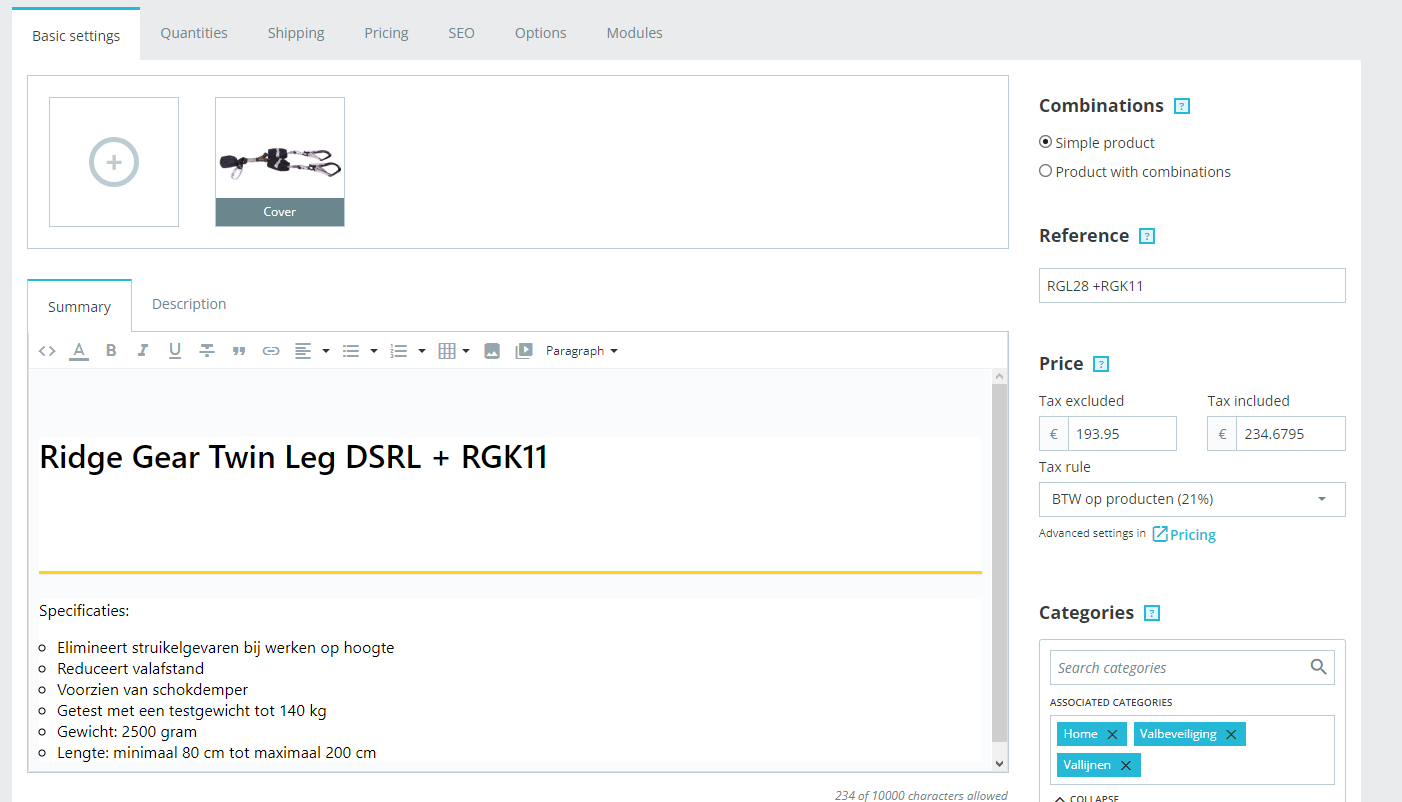The width and height of the screenshot is (1402, 802).
Task: Open the bullet list style arrow
Action: point(374,351)
